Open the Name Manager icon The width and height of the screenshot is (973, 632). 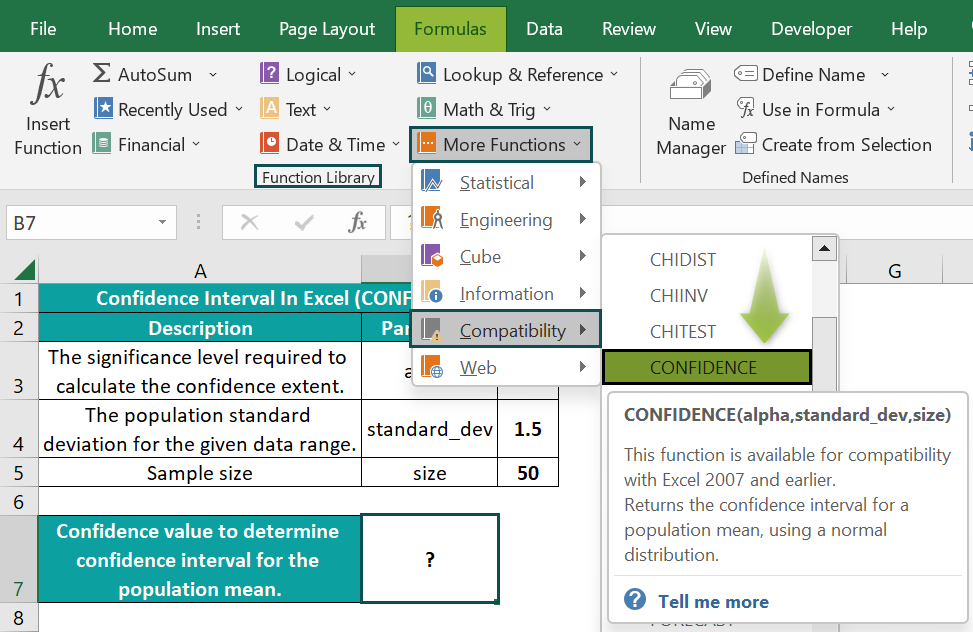click(691, 84)
